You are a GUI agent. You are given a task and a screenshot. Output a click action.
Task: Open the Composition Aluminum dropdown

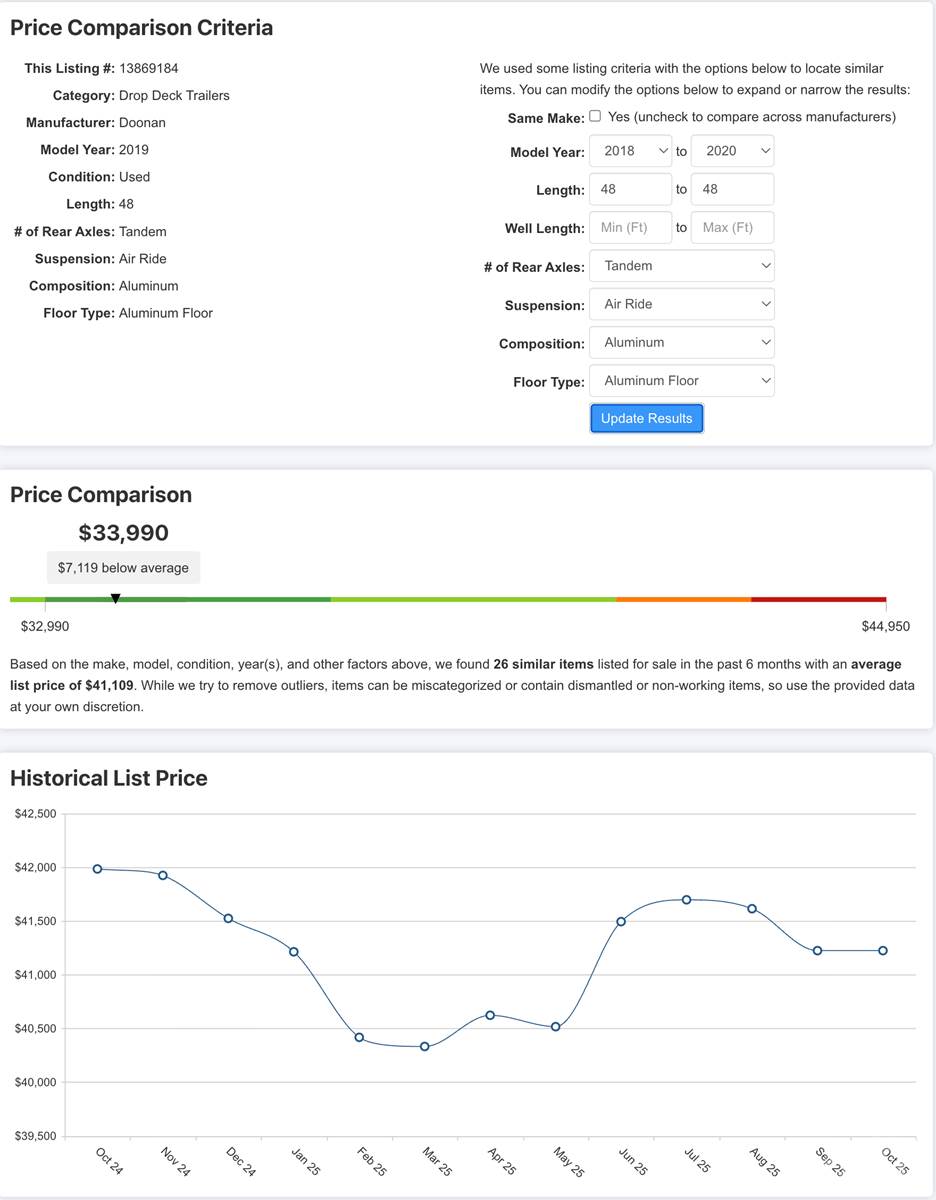[681, 342]
